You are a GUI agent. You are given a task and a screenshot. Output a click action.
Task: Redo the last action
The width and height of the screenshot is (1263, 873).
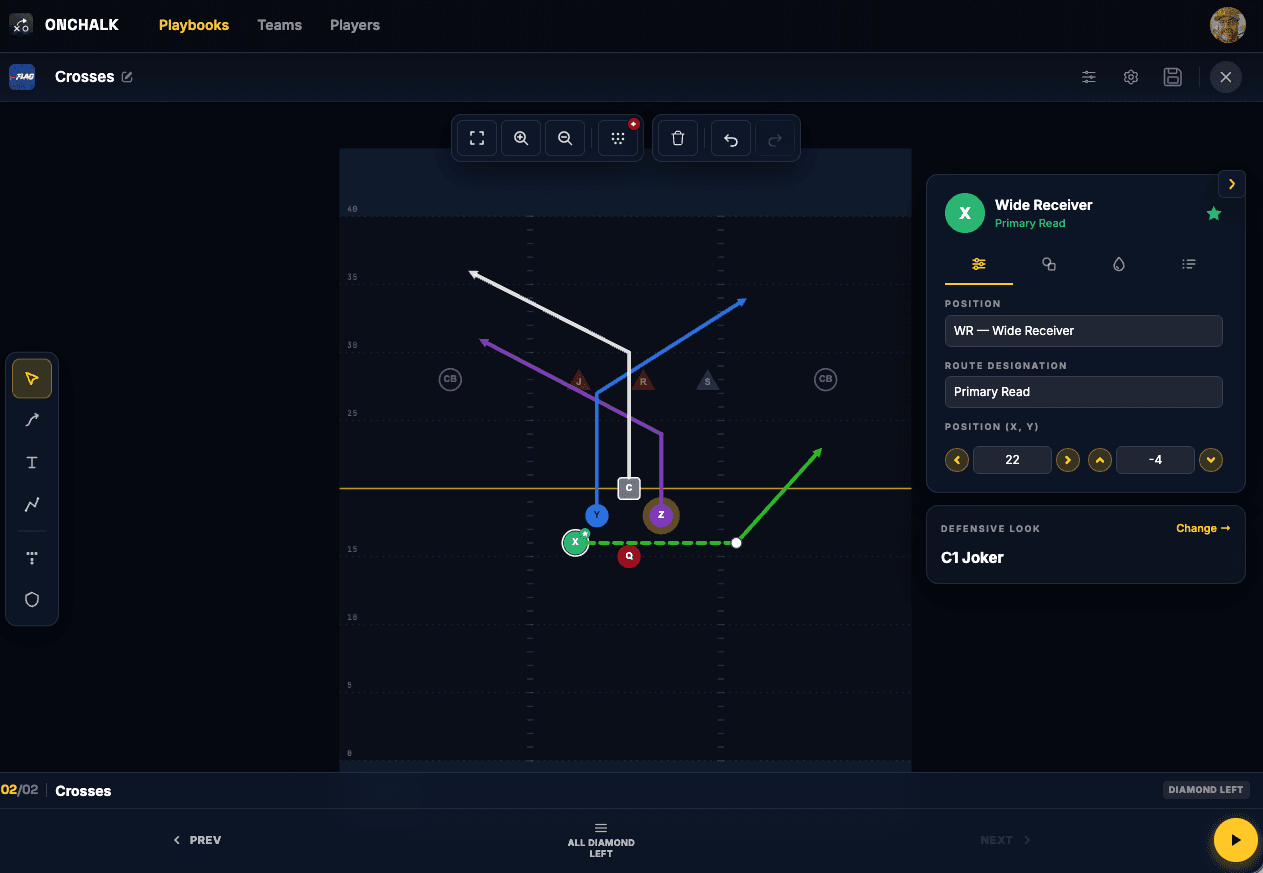point(775,139)
